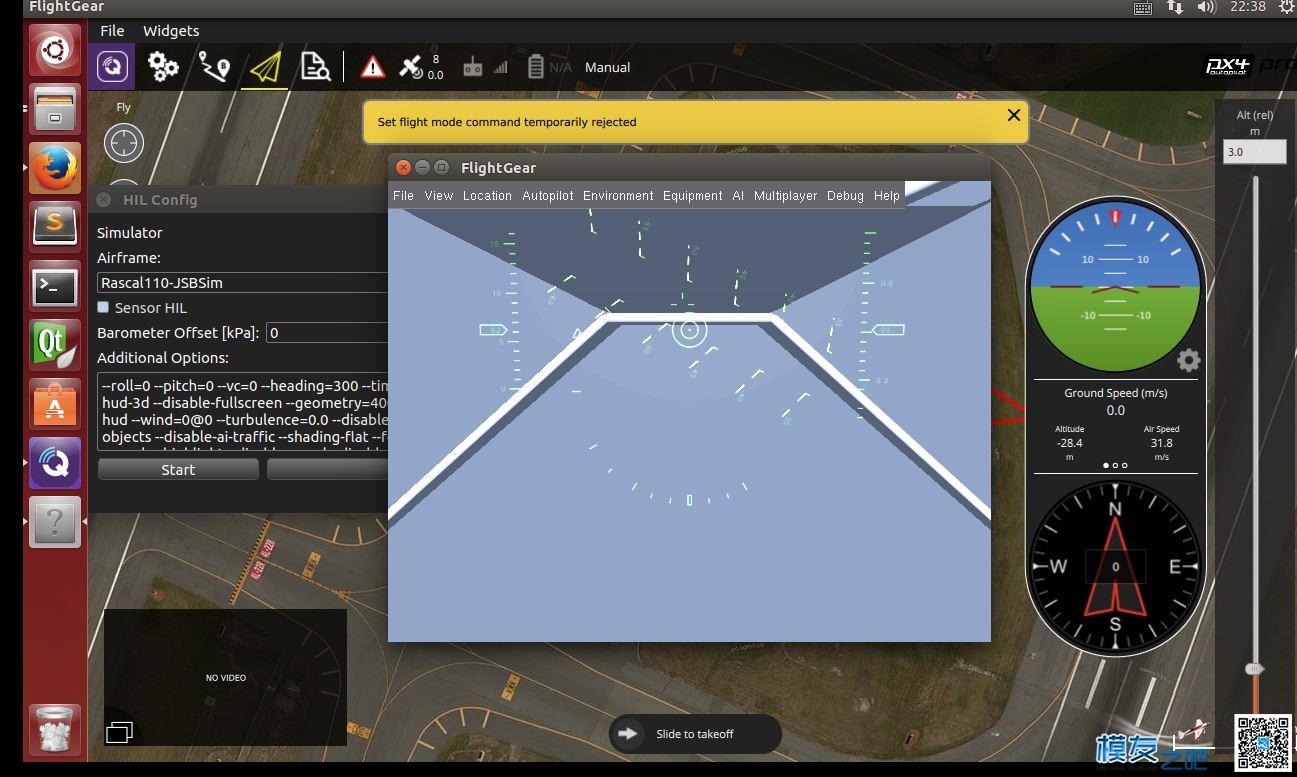Click the Ground Speed value readout

click(1115, 410)
